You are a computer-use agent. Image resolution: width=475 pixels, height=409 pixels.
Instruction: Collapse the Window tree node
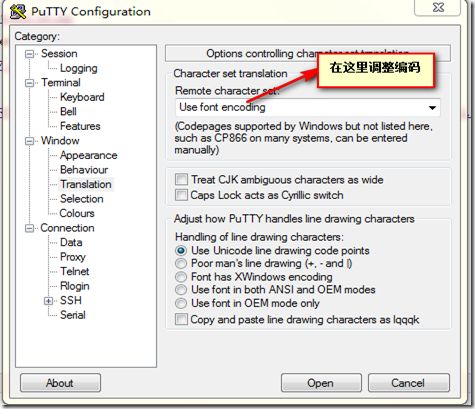click(x=30, y=141)
